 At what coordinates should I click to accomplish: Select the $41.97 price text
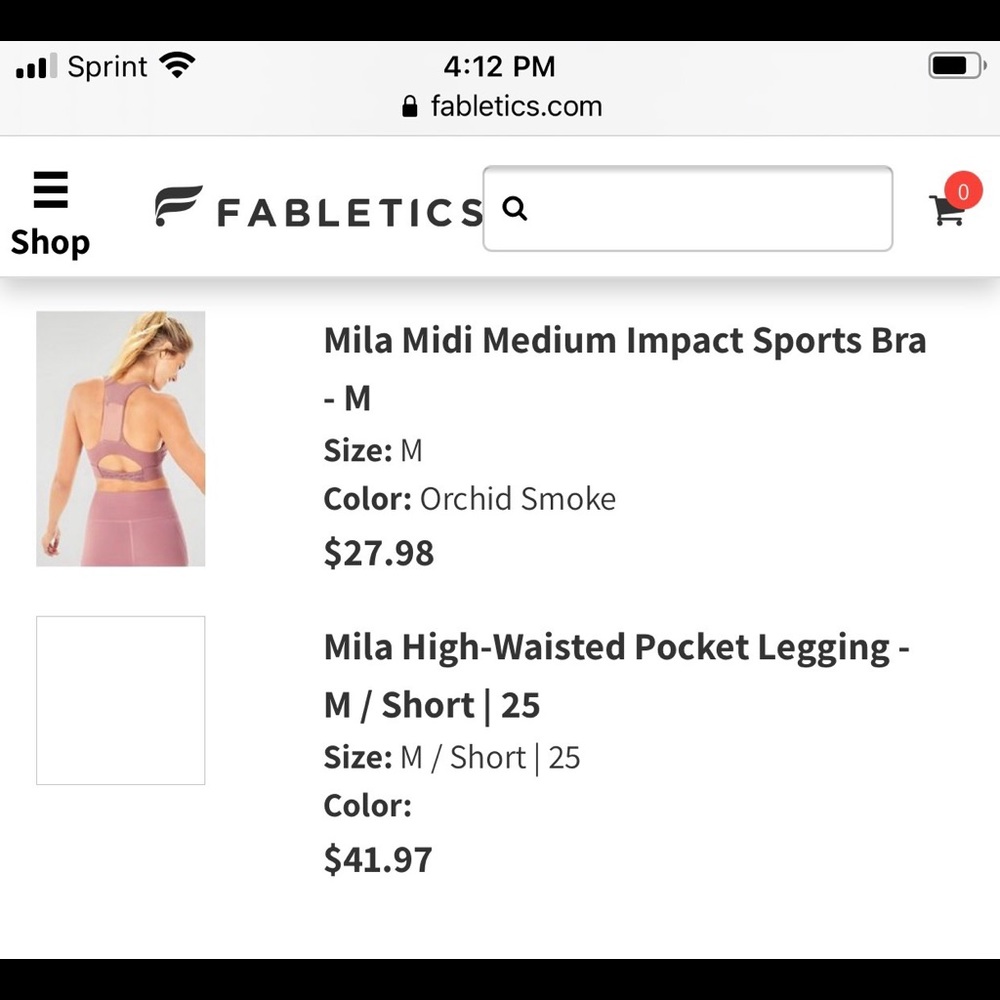pos(378,859)
